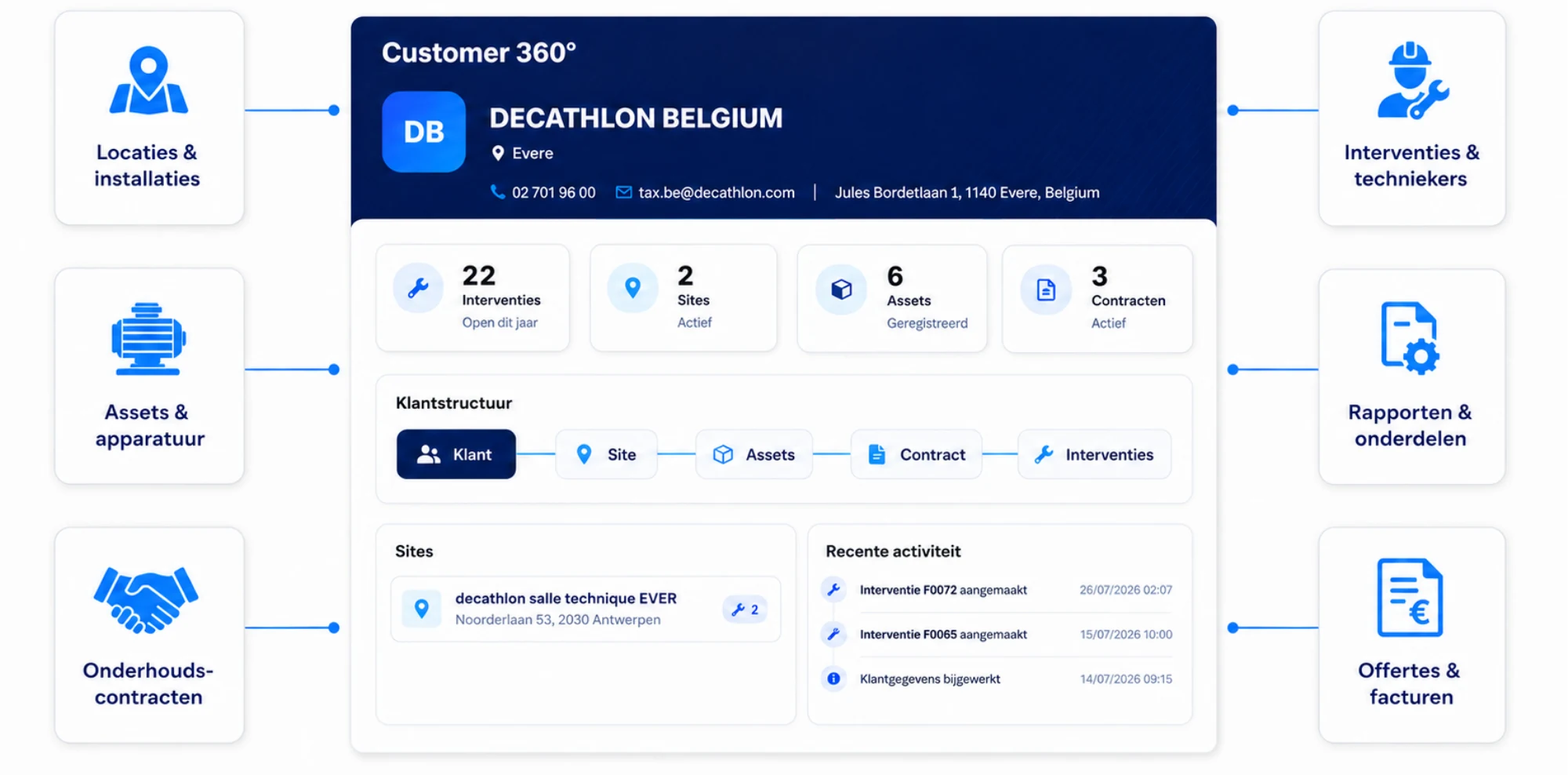
Task: Select the Assets step in Klantstructuur
Action: [x=754, y=454]
